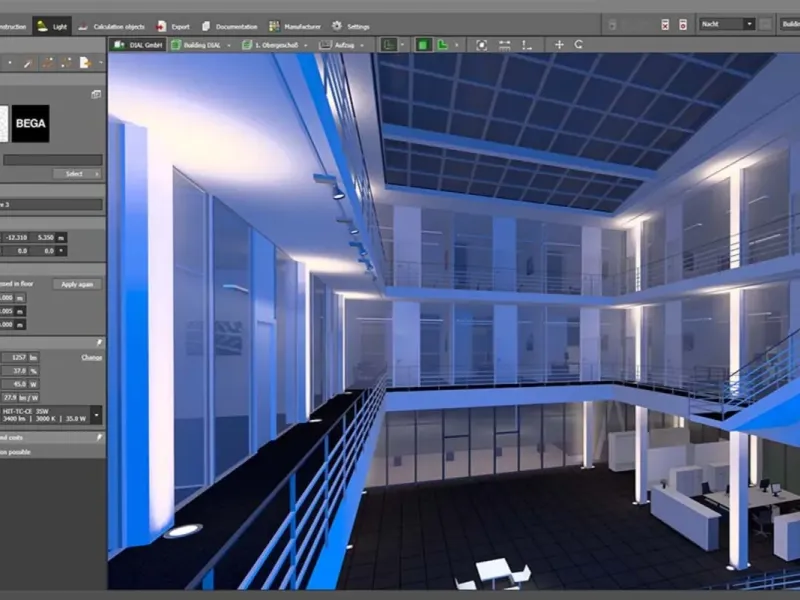
Task: Click the grayed calculator icon
Action: [613, 24]
